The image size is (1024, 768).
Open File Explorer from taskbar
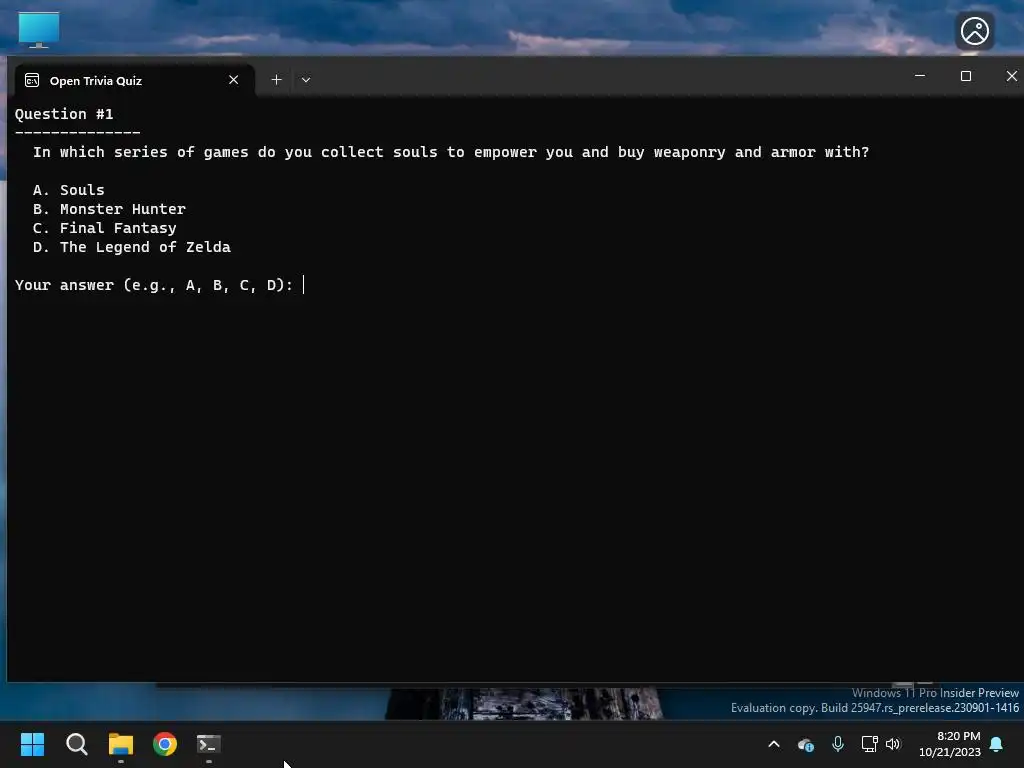click(121, 744)
